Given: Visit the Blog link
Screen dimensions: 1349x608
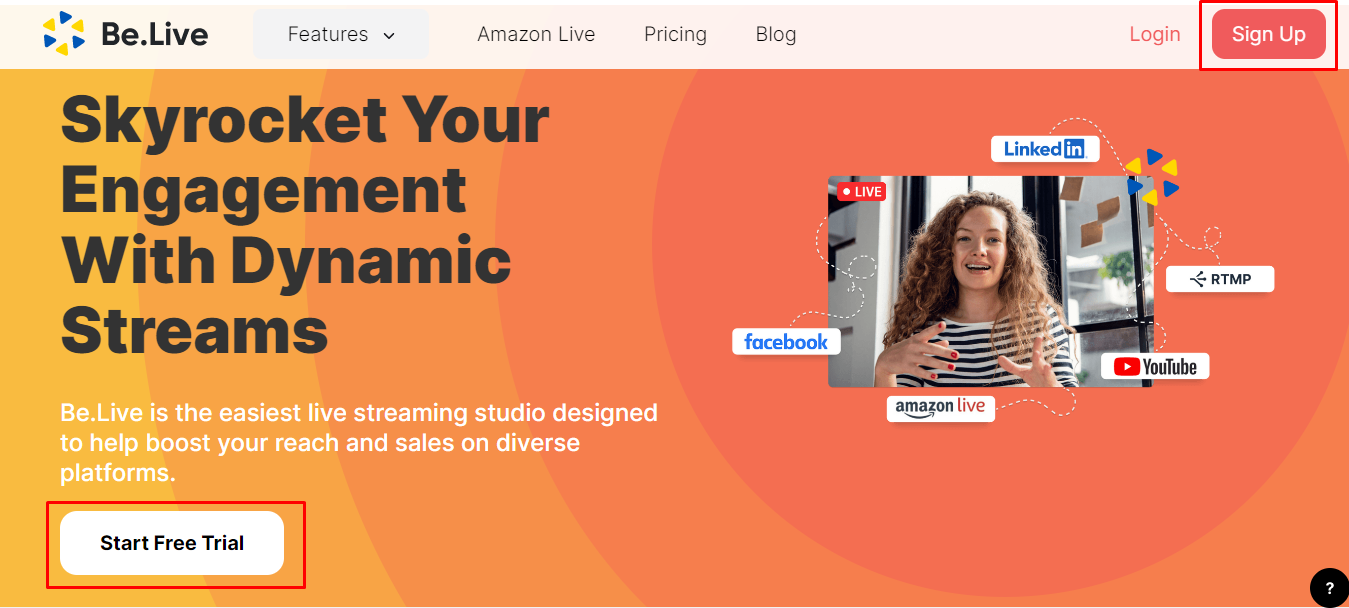Looking at the screenshot, I should coord(776,34).
